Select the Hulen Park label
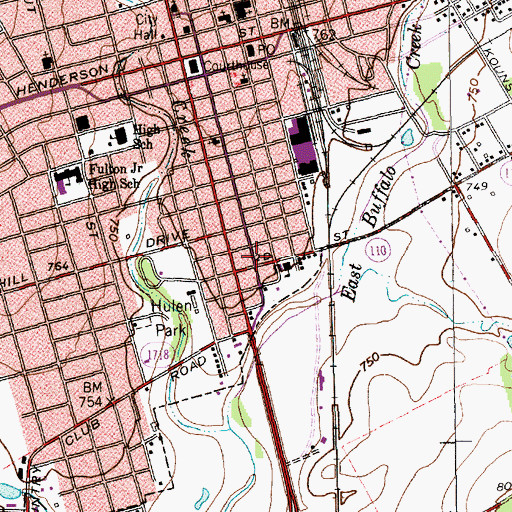Screen dimensions: 512x512 click(x=171, y=318)
